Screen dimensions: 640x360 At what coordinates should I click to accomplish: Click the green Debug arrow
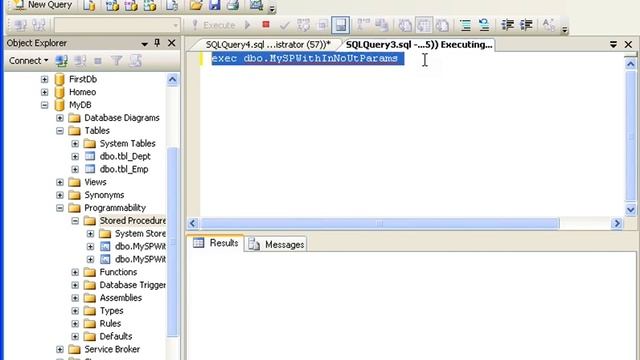click(x=247, y=25)
